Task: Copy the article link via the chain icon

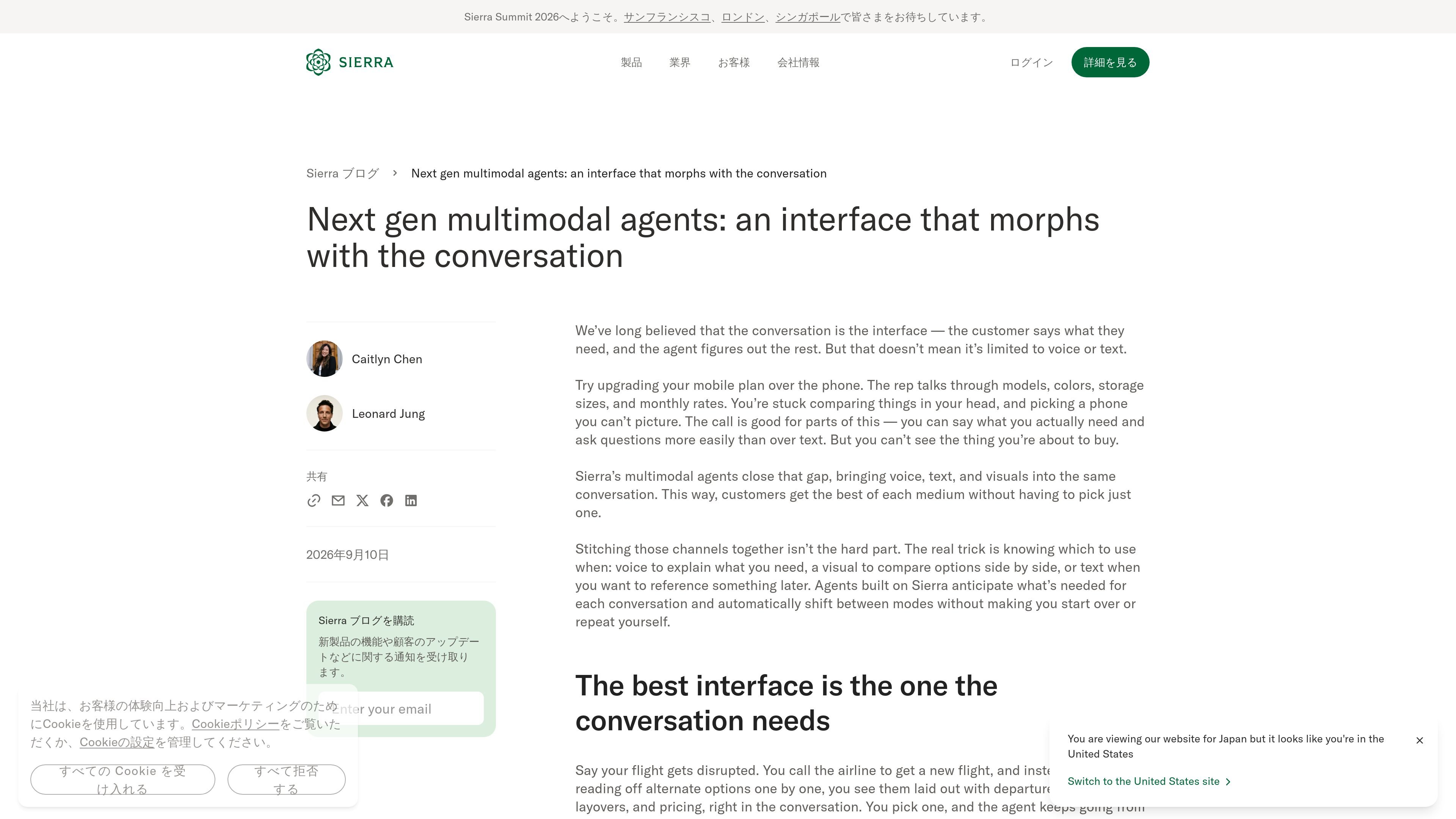Action: point(314,501)
